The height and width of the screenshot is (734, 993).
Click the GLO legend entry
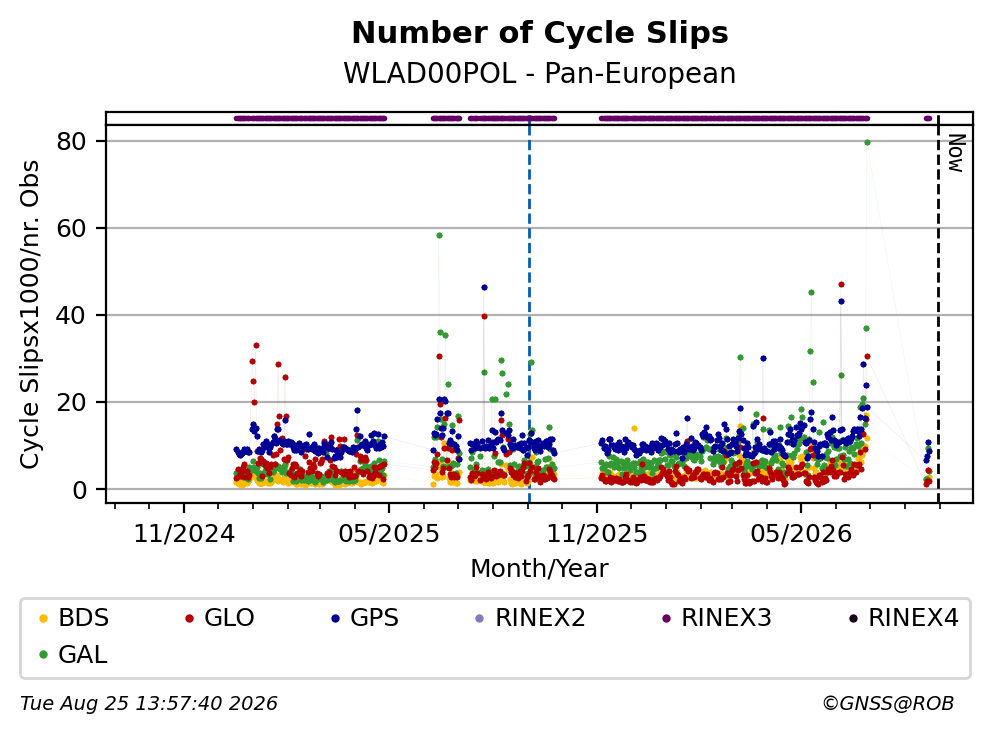coord(219,617)
